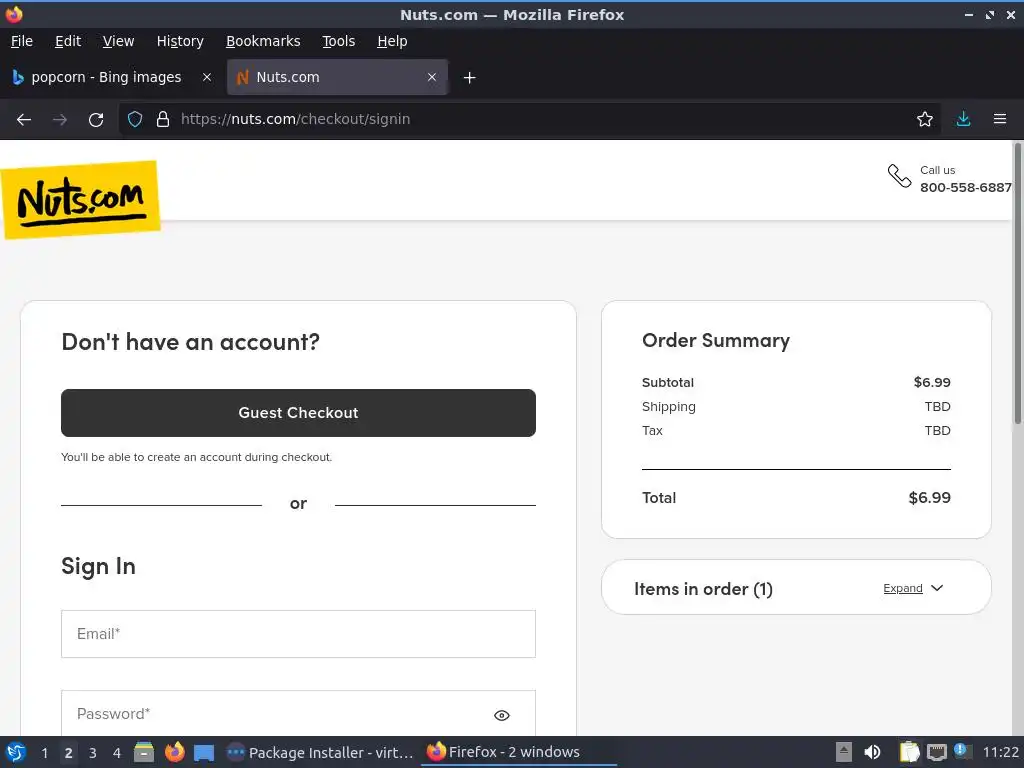
Task: Launch Firefox from the taskbar launcher icon
Action: pos(174,752)
